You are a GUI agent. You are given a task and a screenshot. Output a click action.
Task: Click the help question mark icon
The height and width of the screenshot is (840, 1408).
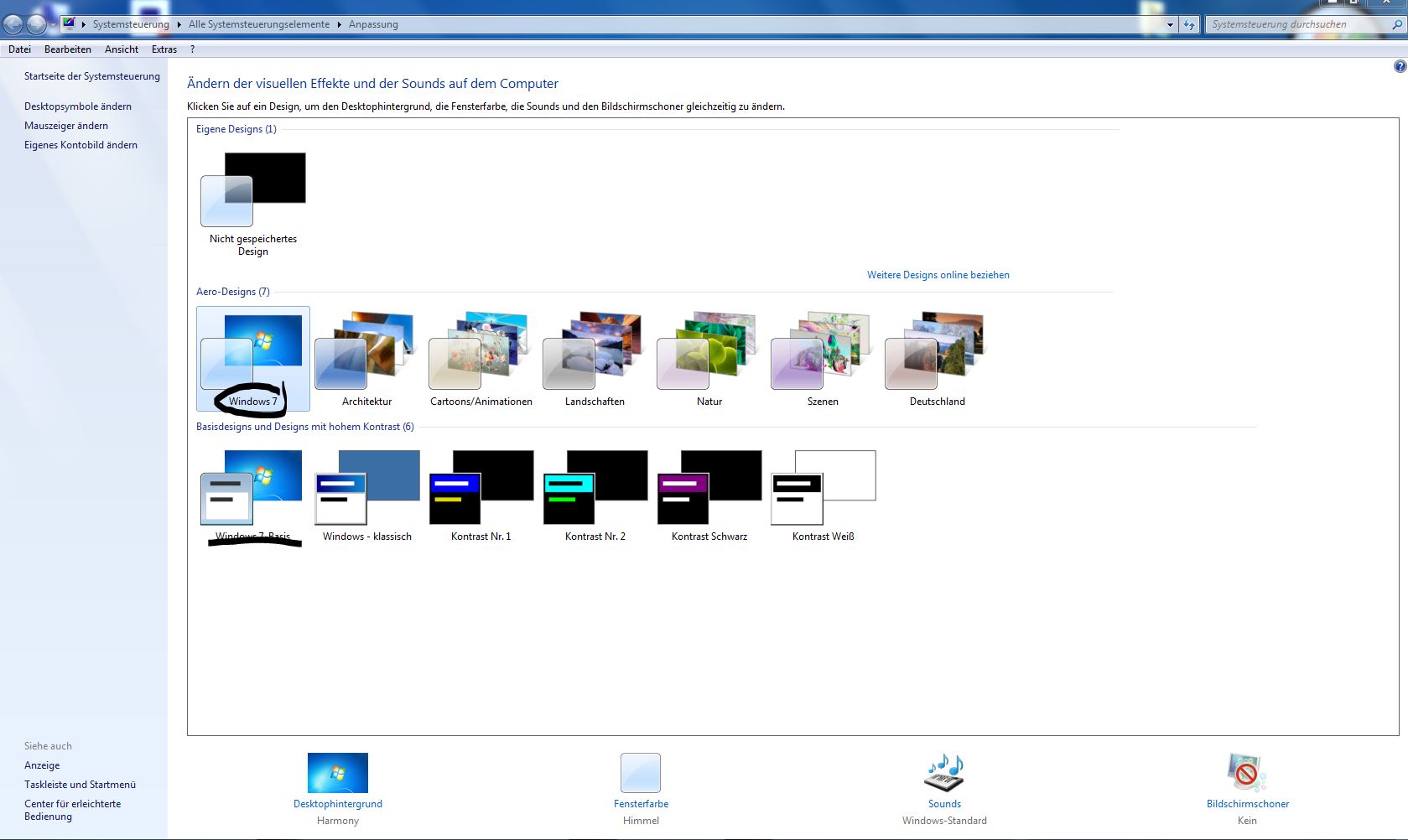pos(1400,67)
